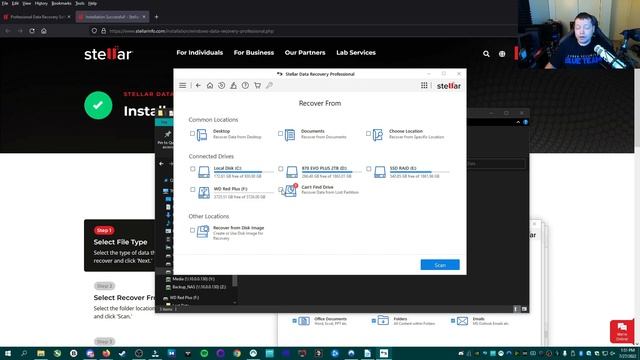640x360 pixels.
Task: Click the stellar logo on the website
Action: point(108,53)
